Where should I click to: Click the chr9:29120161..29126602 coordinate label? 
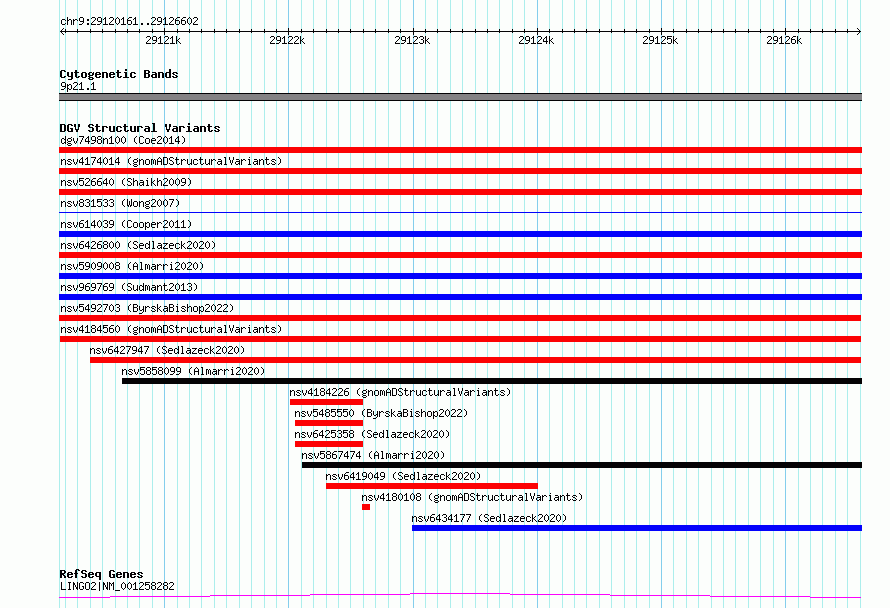(129, 21)
